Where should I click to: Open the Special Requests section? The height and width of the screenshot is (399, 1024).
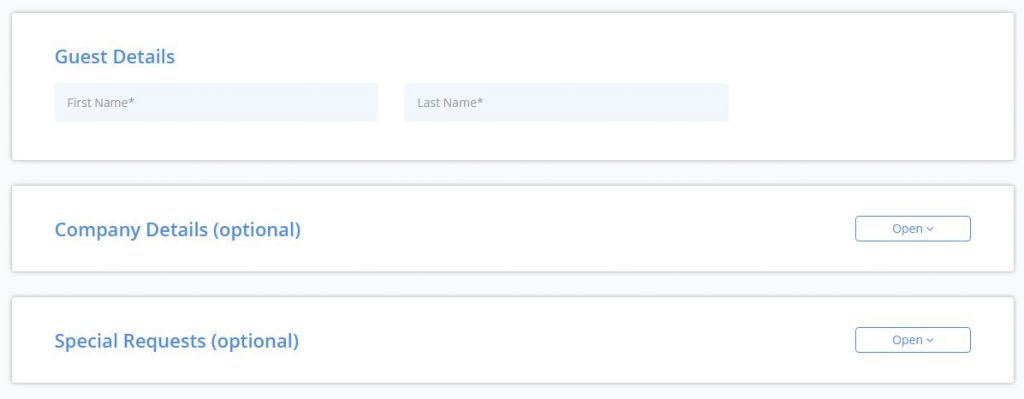(x=912, y=340)
